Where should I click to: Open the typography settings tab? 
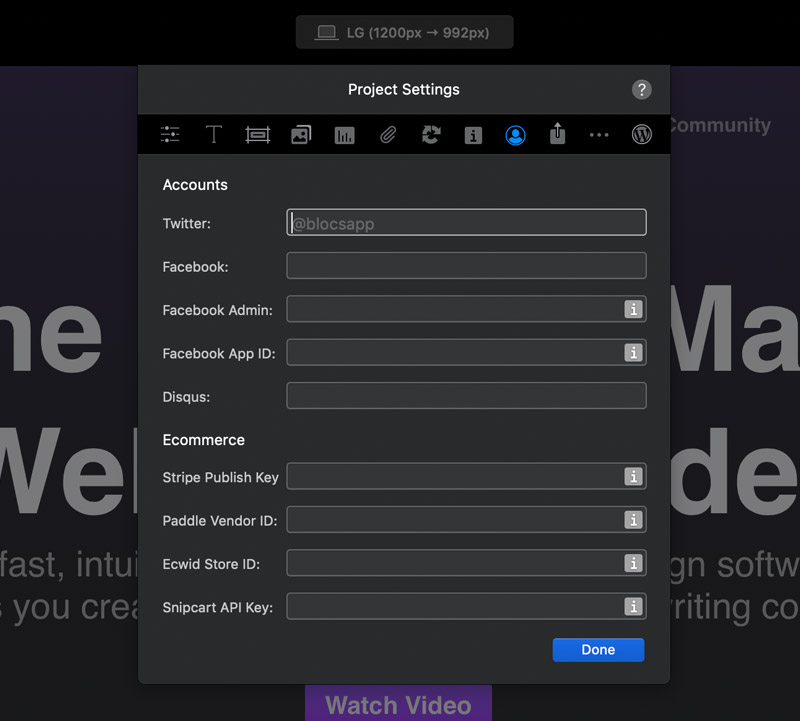pyautogui.click(x=214, y=135)
